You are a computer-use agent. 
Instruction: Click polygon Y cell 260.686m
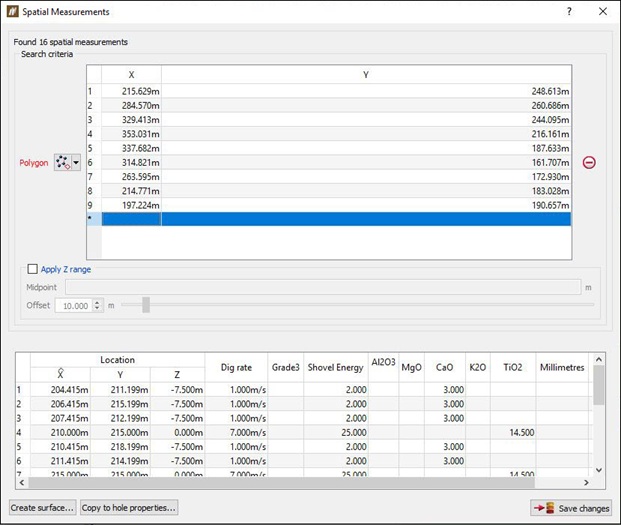(x=366, y=105)
